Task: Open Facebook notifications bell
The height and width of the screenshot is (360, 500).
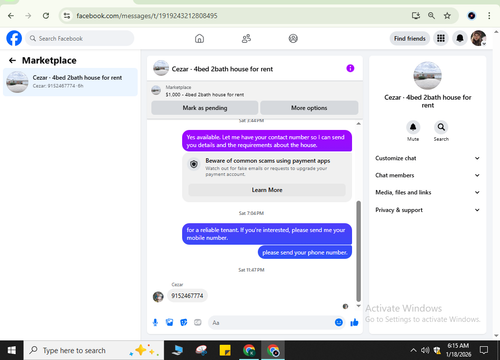Action: pyautogui.click(x=460, y=39)
